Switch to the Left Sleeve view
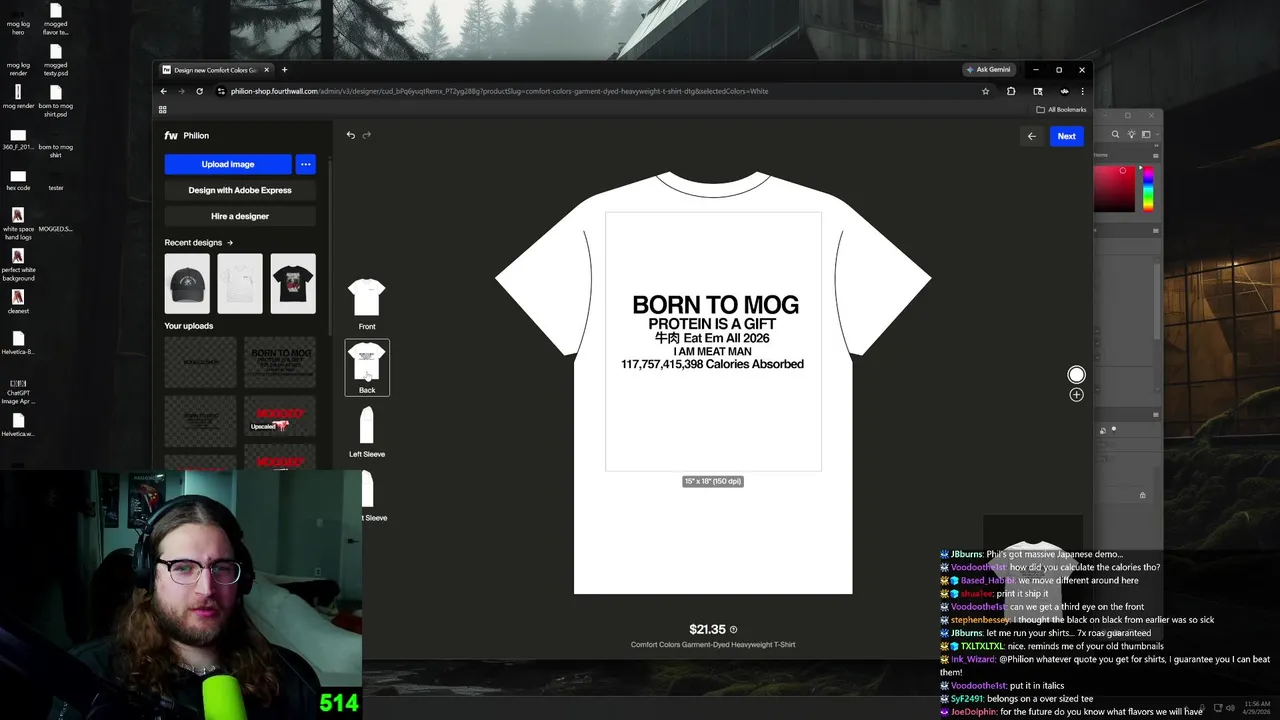1280x720 pixels. (367, 431)
